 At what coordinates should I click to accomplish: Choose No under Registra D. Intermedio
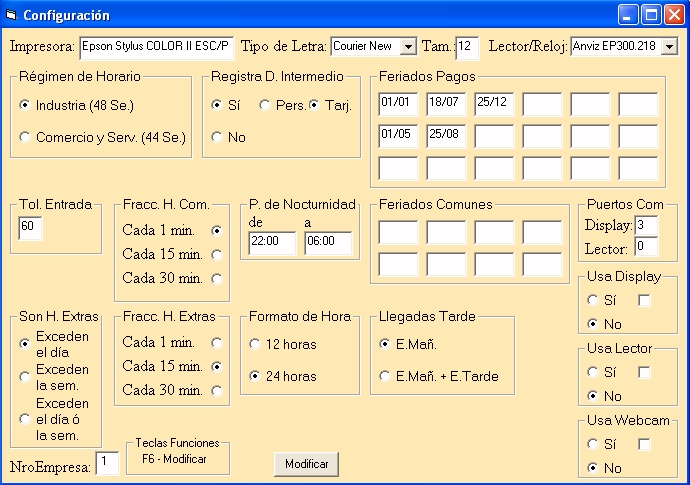tap(217, 138)
